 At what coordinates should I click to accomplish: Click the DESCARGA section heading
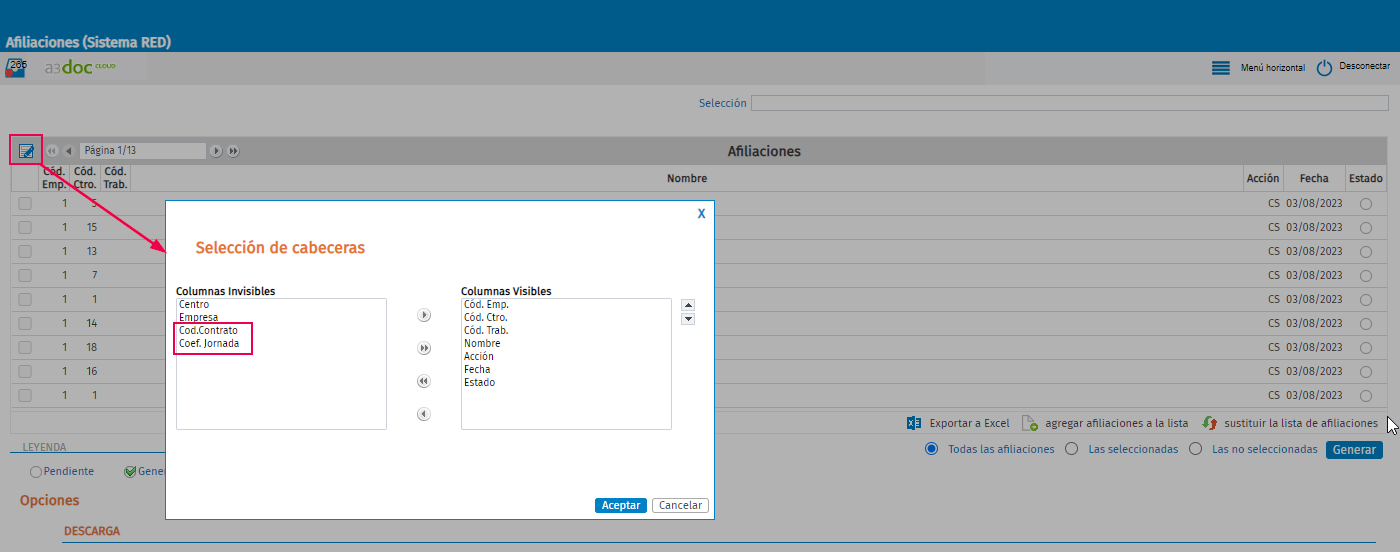click(x=92, y=531)
